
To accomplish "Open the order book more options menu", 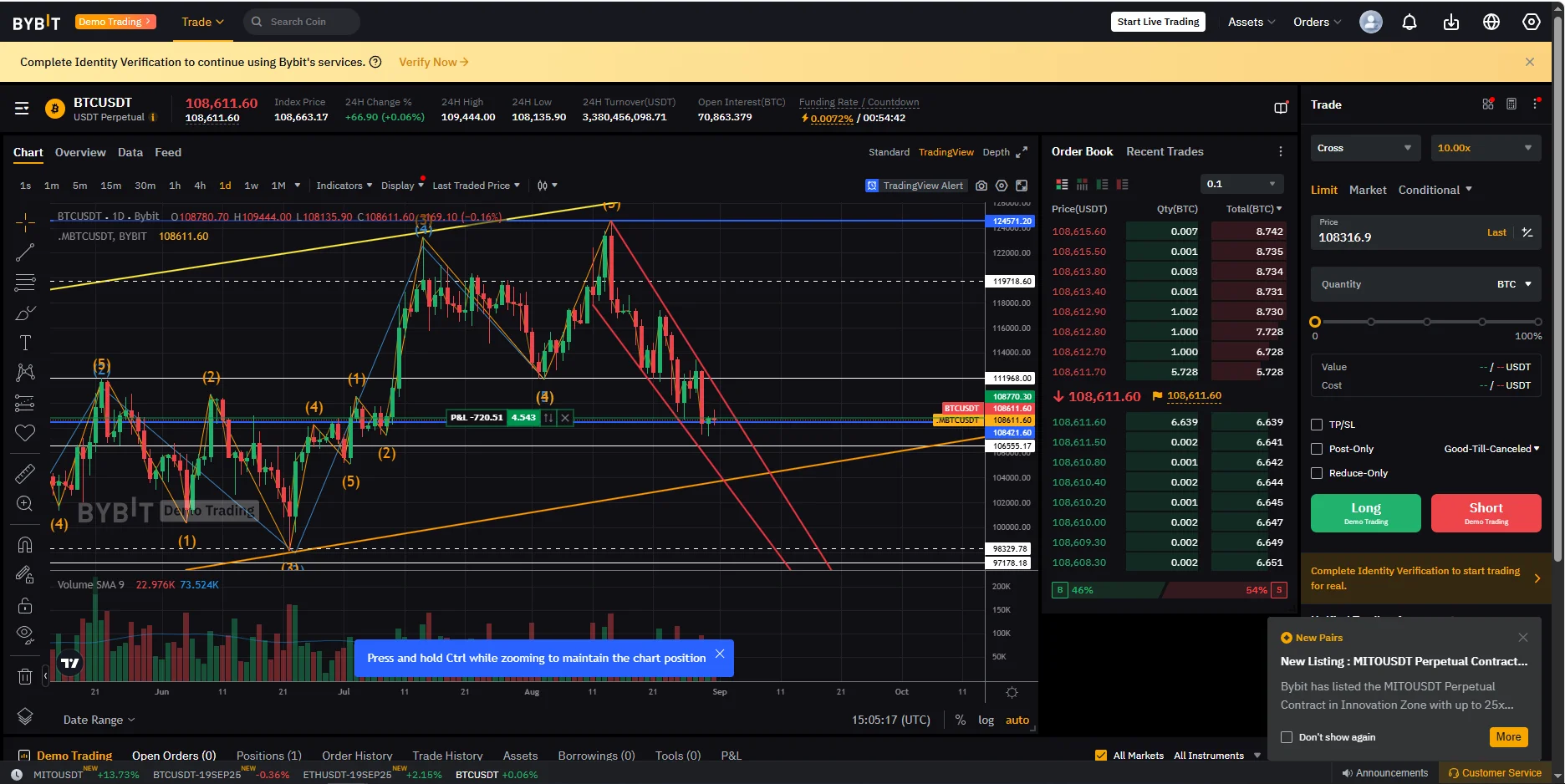I will (x=1280, y=151).
